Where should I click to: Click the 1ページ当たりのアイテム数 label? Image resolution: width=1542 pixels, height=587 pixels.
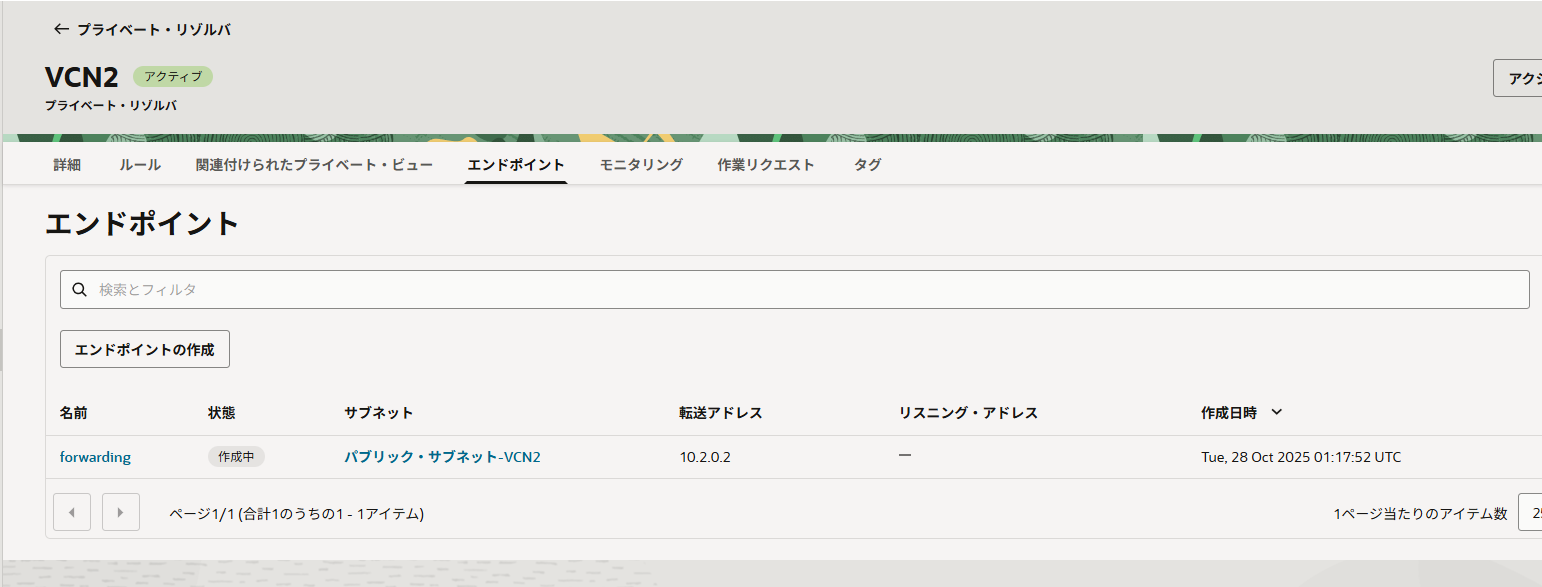pyautogui.click(x=1420, y=514)
